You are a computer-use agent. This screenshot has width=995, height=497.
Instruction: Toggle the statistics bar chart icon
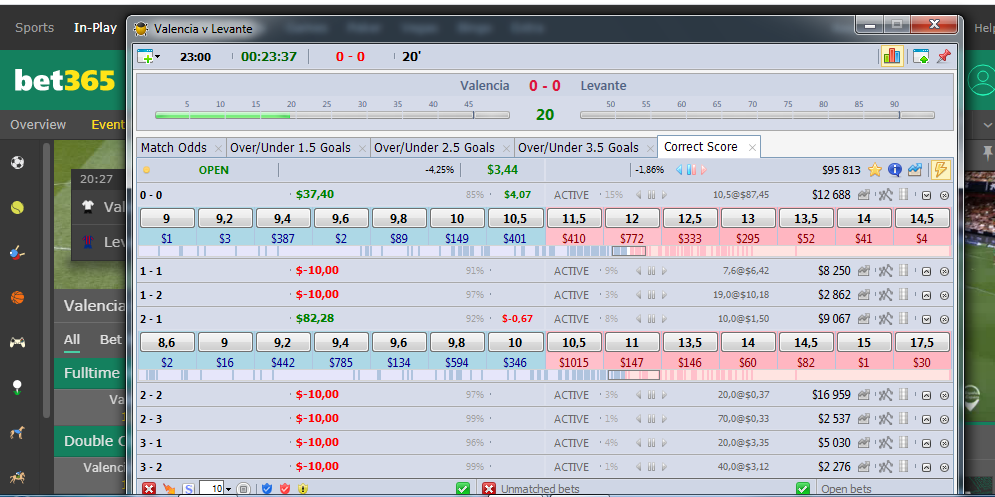click(892, 56)
